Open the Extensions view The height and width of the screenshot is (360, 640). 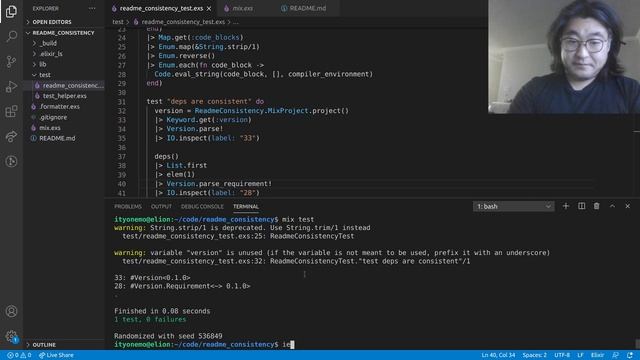point(11,111)
